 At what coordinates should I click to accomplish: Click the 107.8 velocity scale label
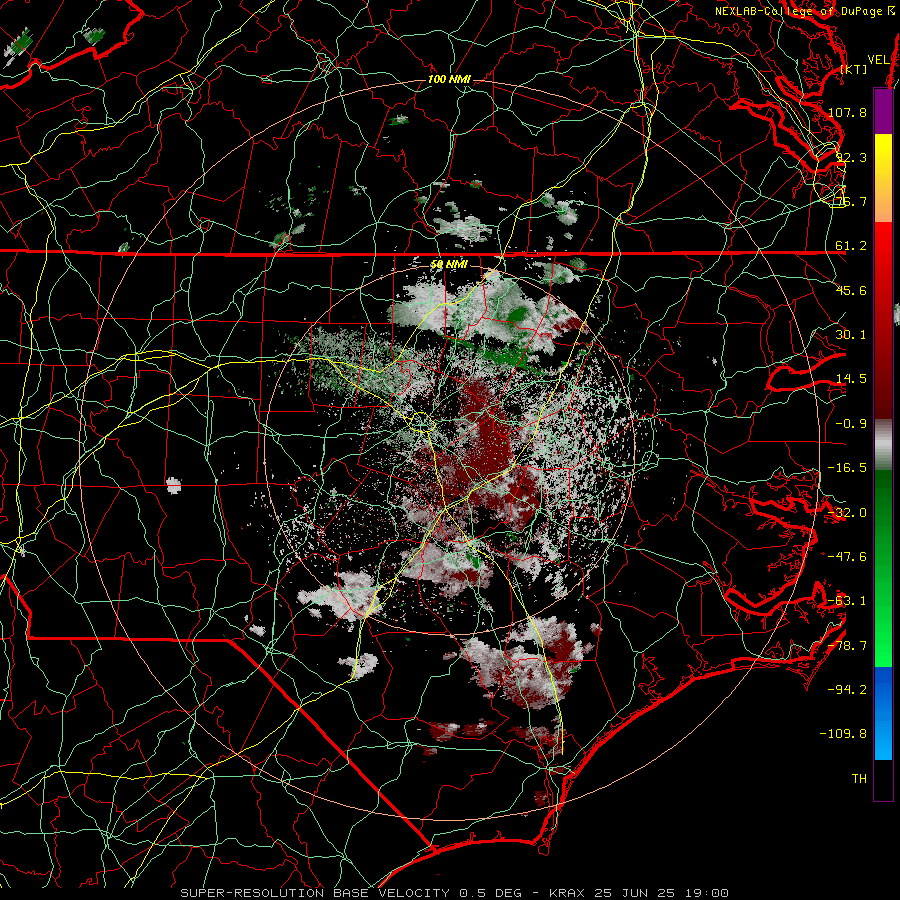(847, 112)
